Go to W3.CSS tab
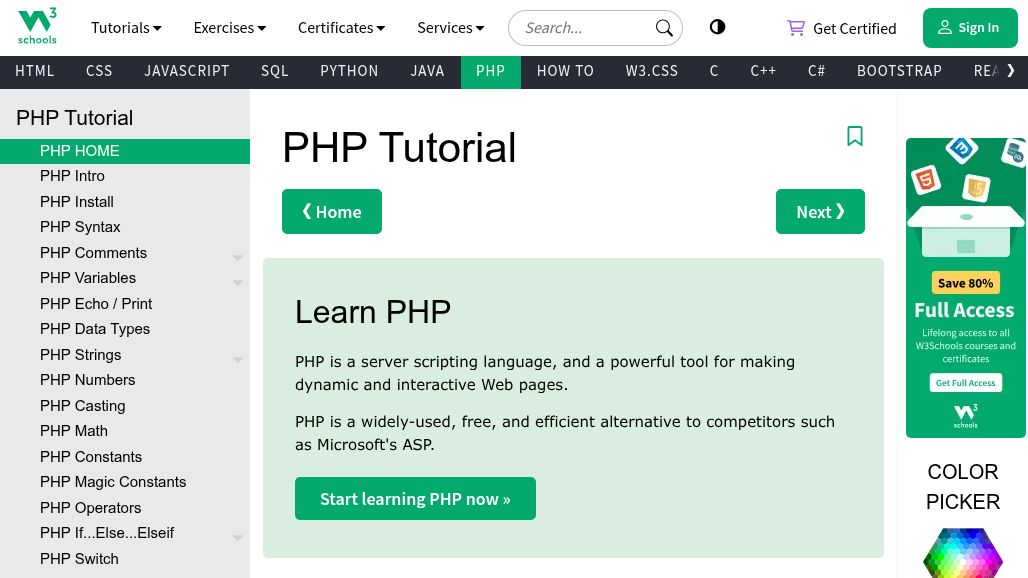1028x578 pixels. [x=652, y=71]
